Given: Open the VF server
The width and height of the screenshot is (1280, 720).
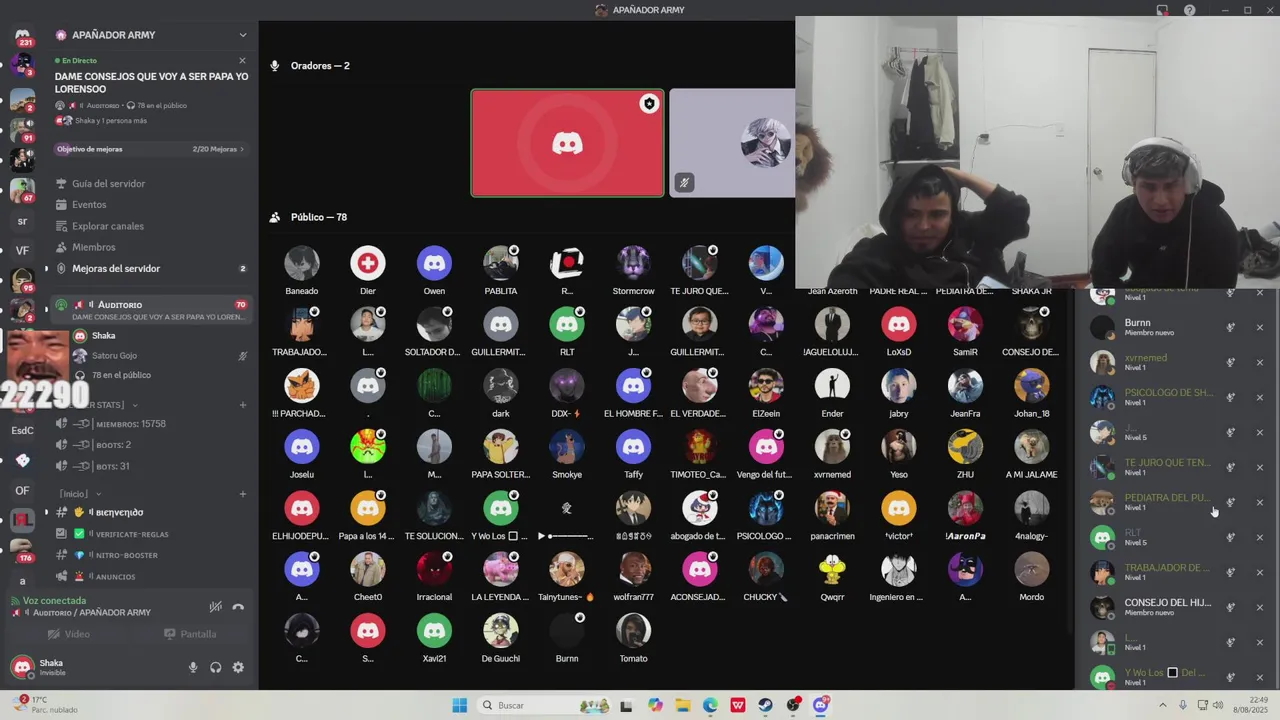Looking at the screenshot, I should [x=22, y=251].
